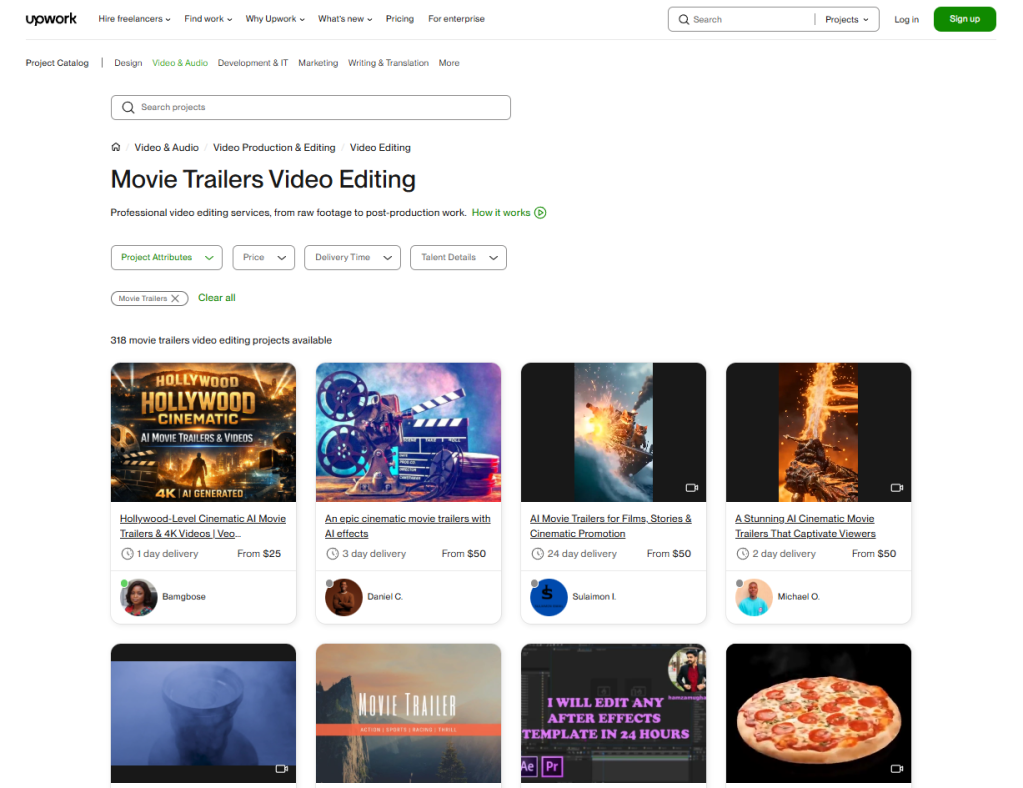
Task: Click the Search projects input field
Action: pos(310,107)
